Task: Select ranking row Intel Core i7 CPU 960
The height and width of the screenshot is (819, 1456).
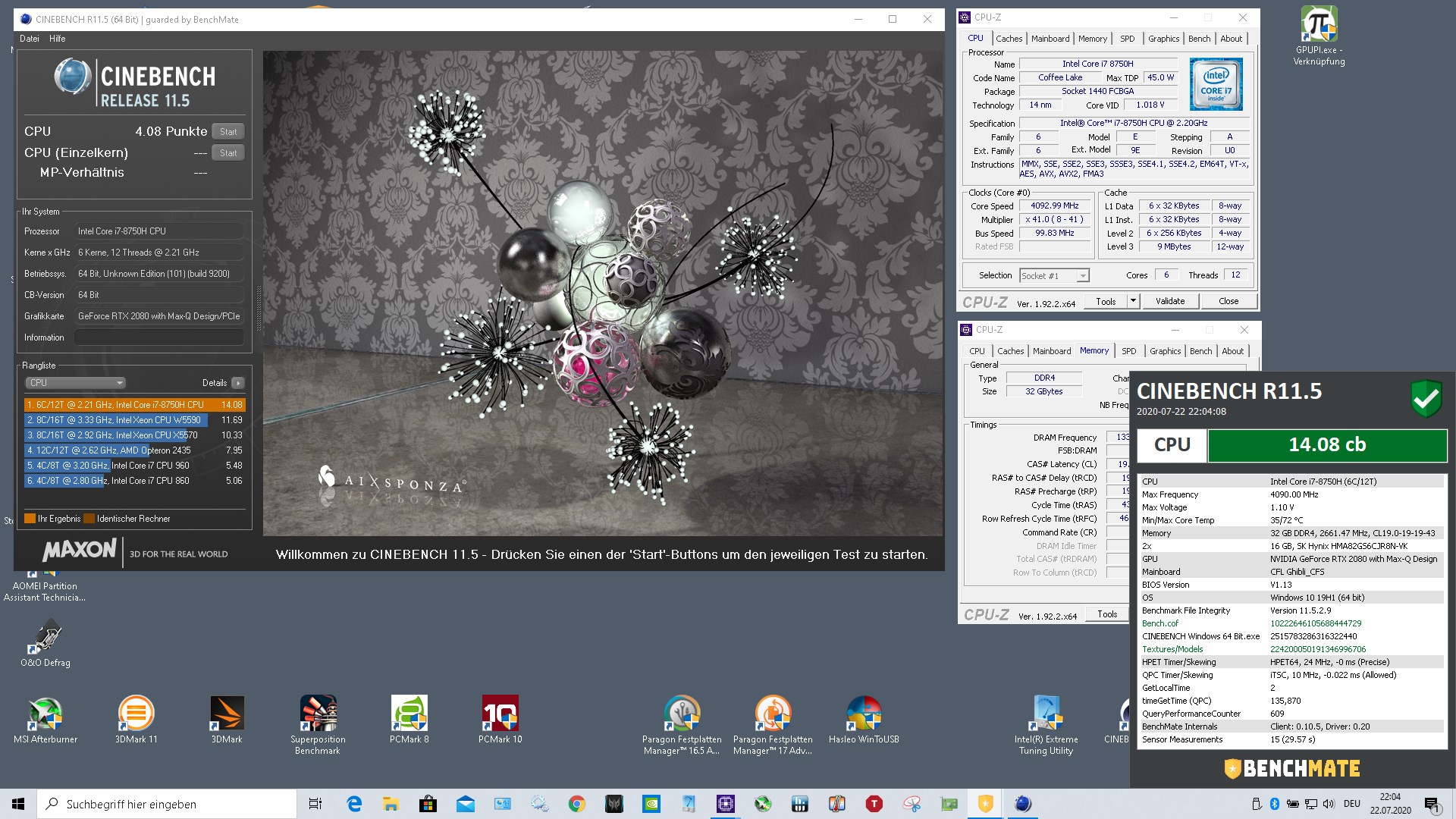Action: pyautogui.click(x=134, y=466)
